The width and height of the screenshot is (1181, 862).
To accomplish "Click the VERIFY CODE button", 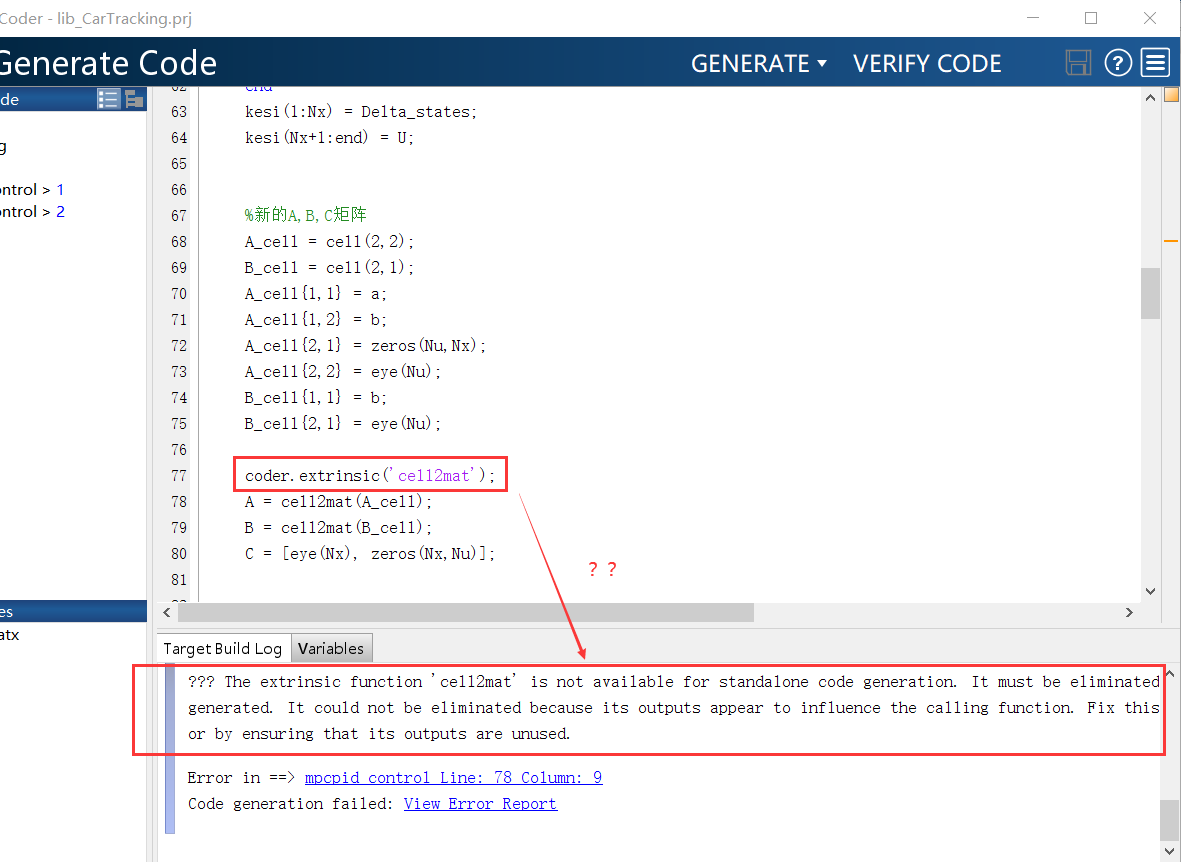I will 927,62.
